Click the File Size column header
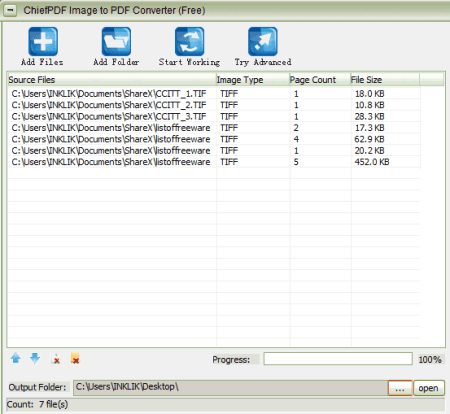 click(385, 80)
